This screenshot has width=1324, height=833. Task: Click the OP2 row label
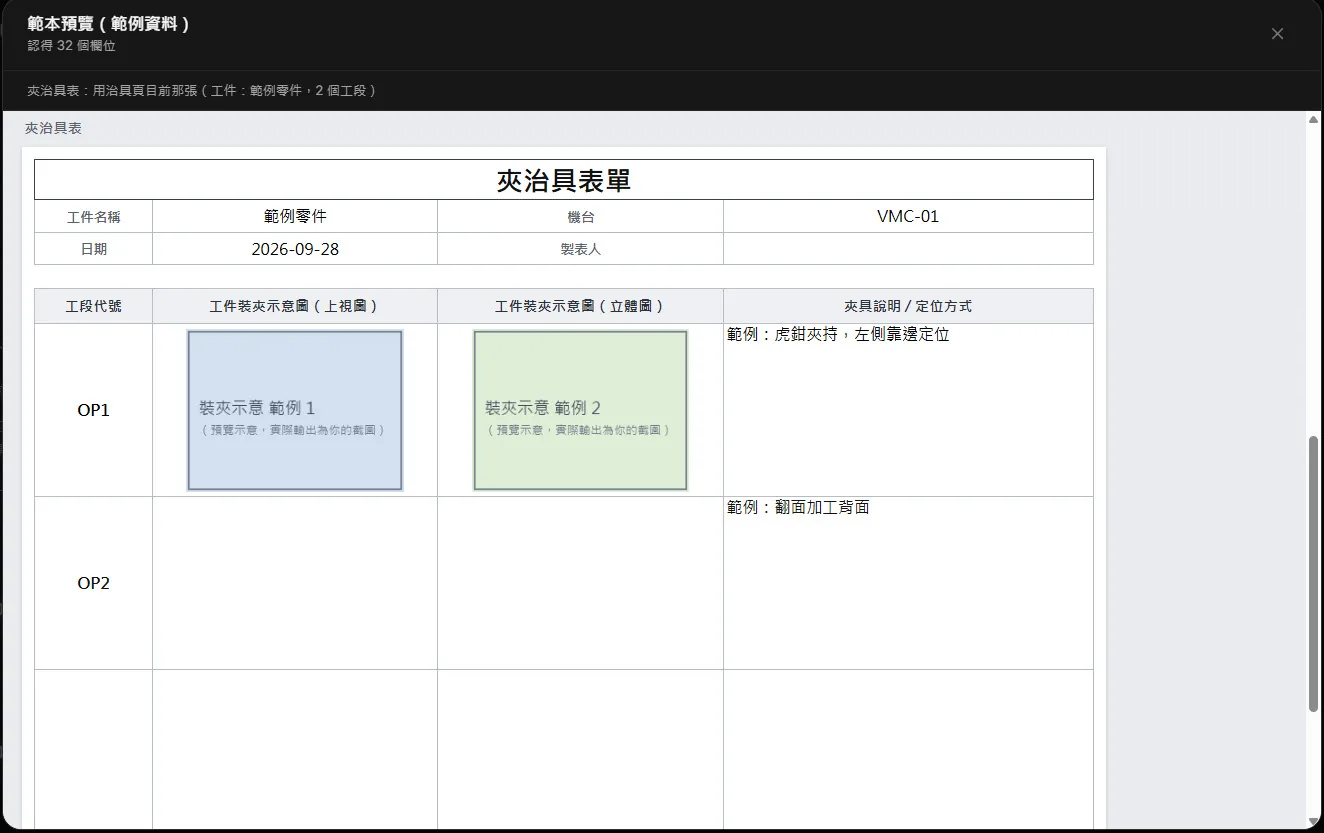pyautogui.click(x=94, y=583)
